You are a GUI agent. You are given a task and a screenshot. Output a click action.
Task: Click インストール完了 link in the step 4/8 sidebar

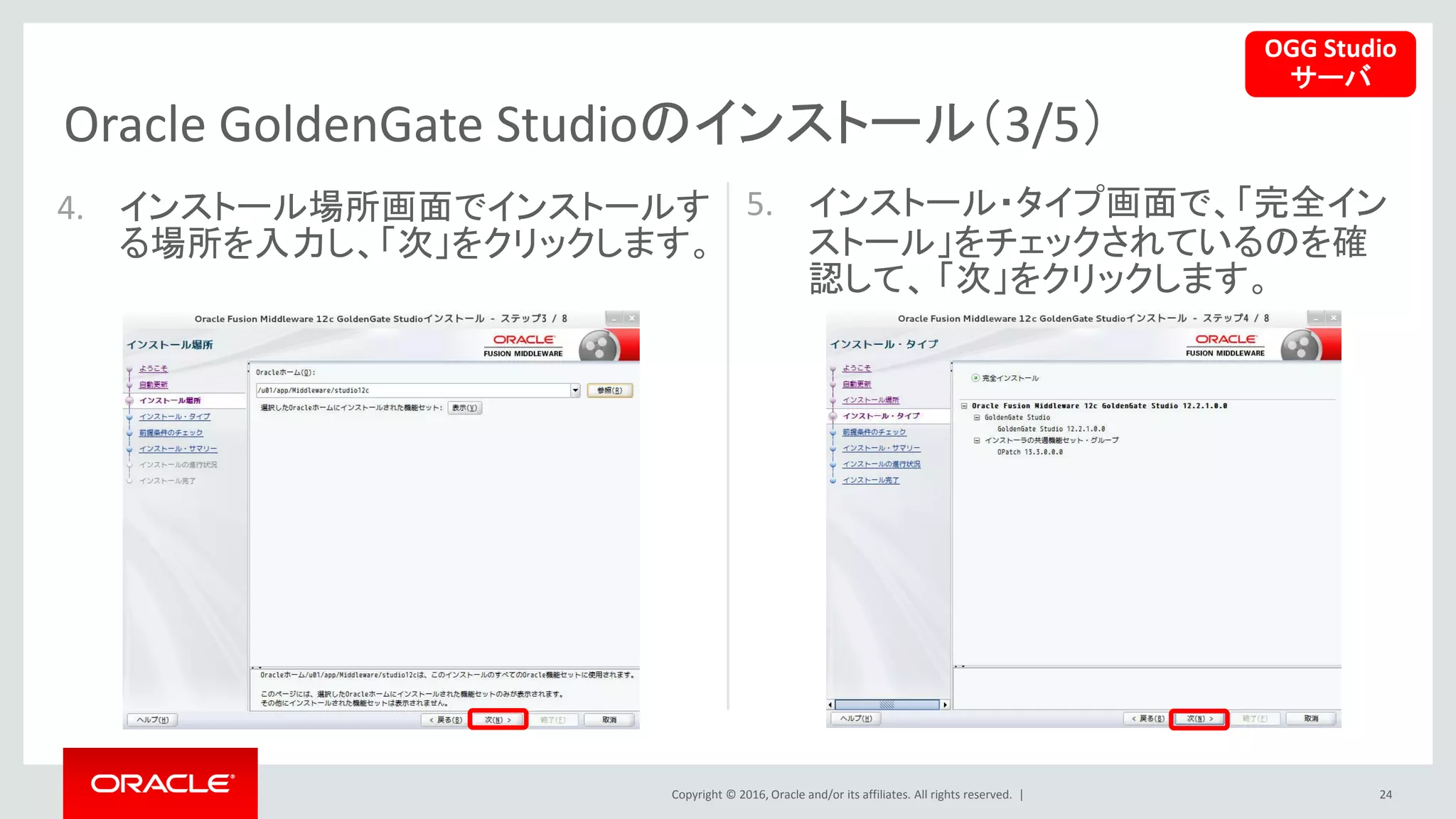coord(870,481)
